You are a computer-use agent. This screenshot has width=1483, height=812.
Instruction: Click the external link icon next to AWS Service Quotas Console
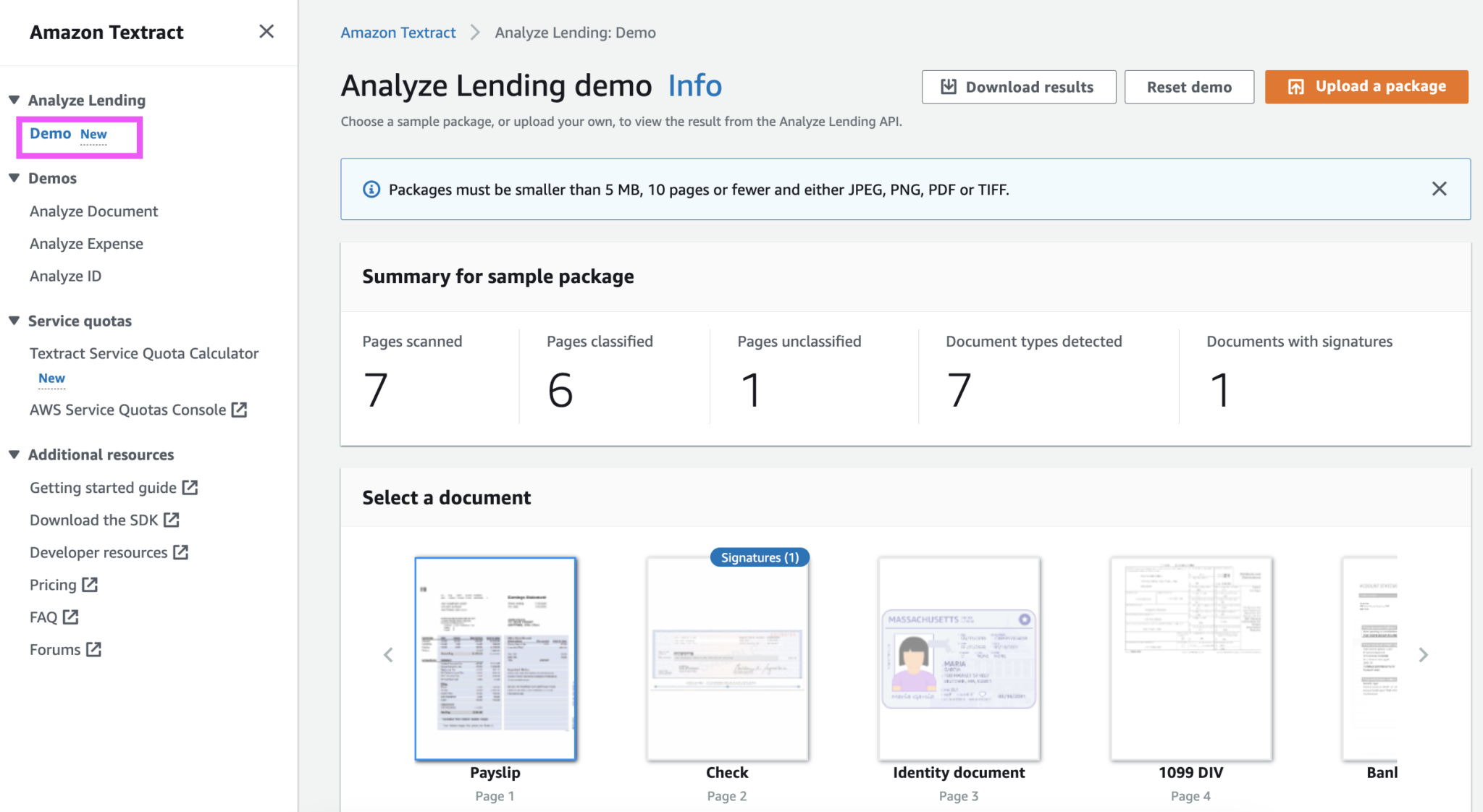pyautogui.click(x=240, y=410)
